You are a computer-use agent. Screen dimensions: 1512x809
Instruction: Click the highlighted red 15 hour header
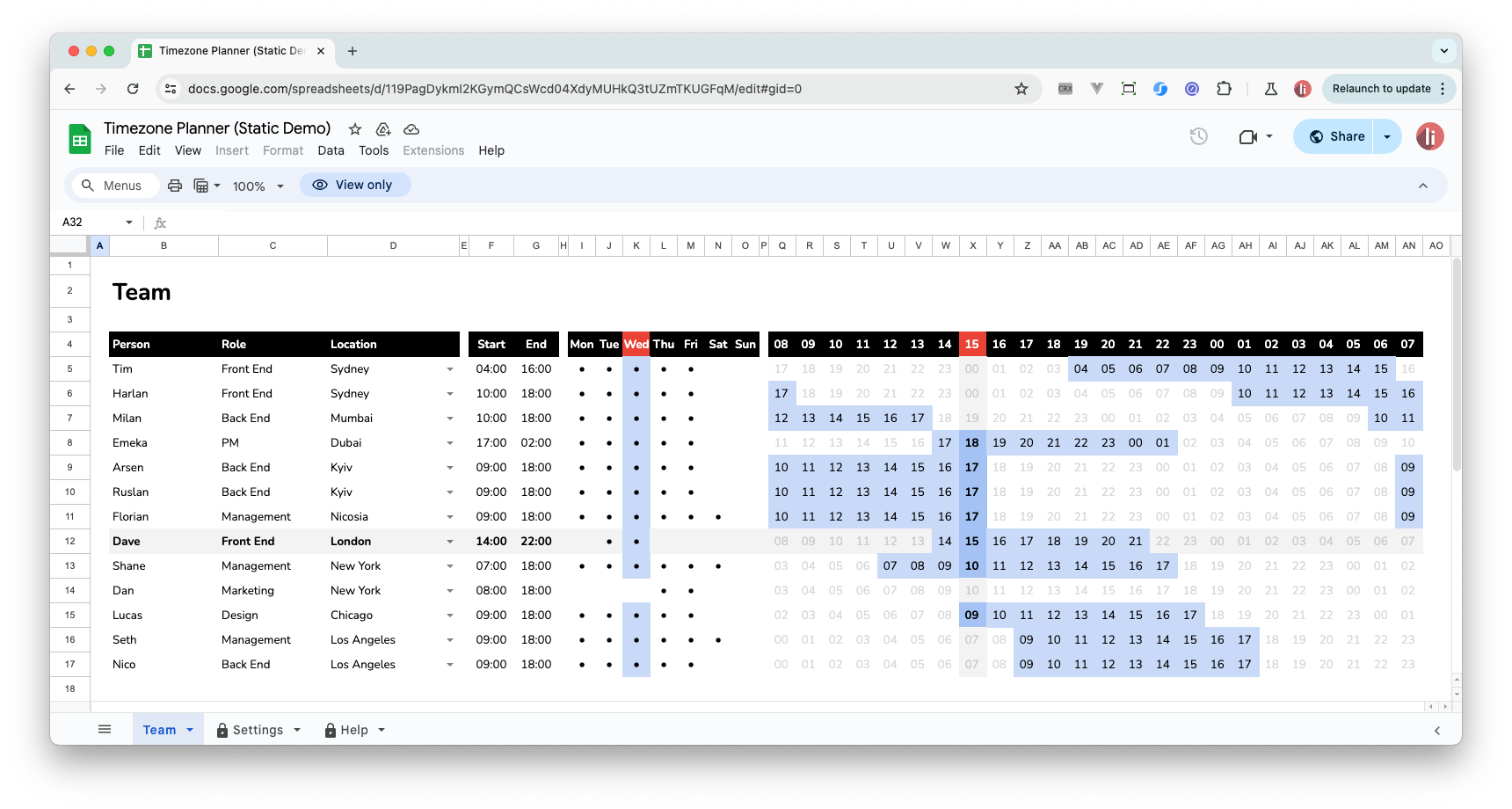click(971, 344)
